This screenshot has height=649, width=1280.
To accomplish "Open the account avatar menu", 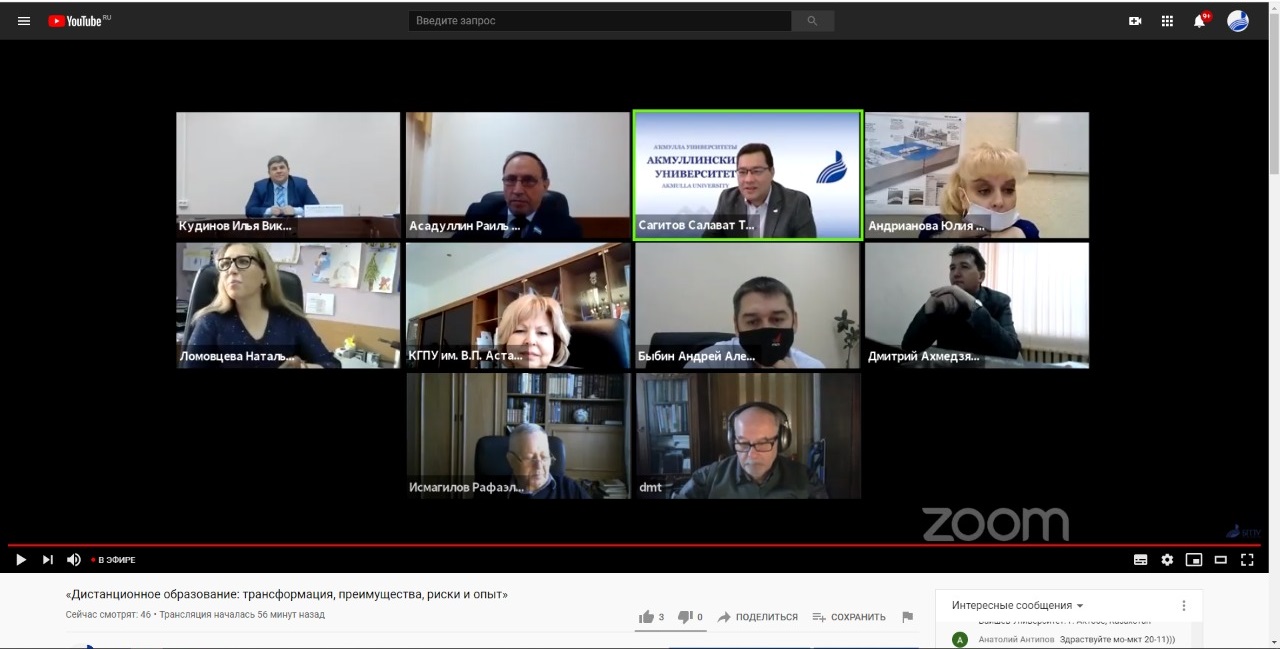I will tap(1238, 21).
